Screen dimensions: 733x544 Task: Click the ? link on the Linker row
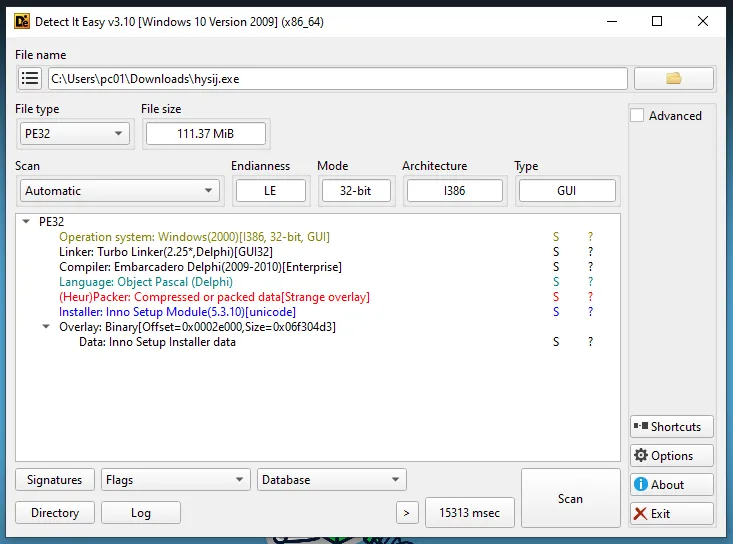point(590,252)
